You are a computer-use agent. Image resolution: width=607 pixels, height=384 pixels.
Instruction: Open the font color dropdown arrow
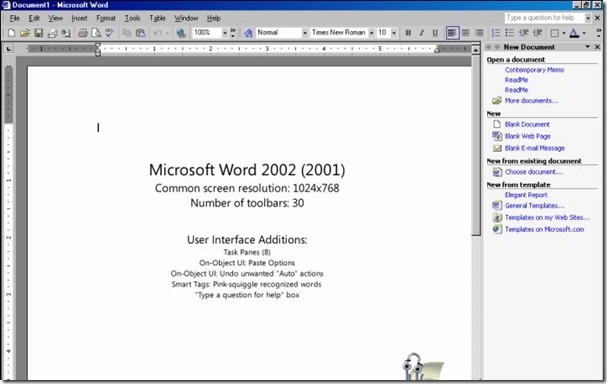click(x=584, y=33)
